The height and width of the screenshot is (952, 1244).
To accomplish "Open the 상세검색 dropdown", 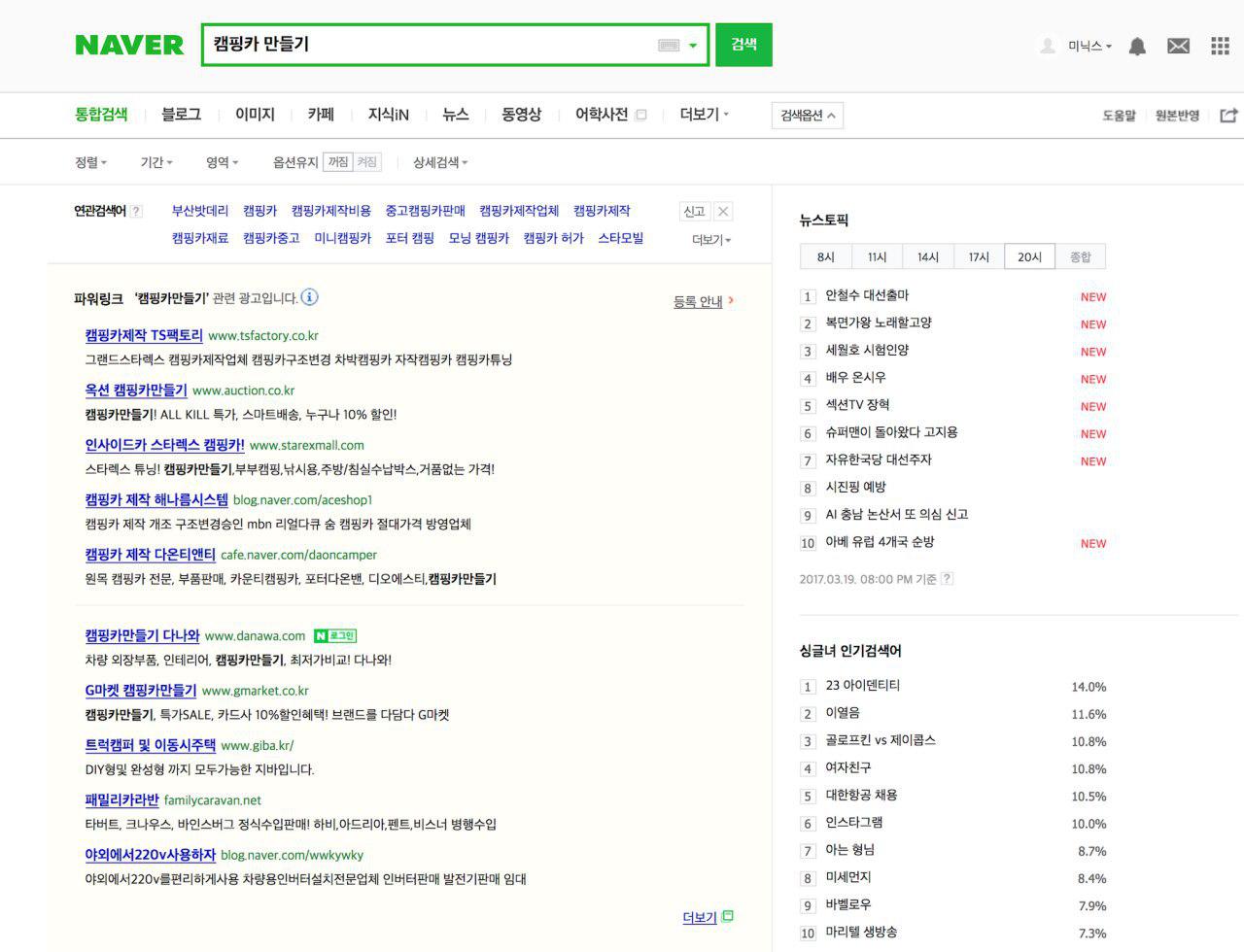I will tap(440, 162).
